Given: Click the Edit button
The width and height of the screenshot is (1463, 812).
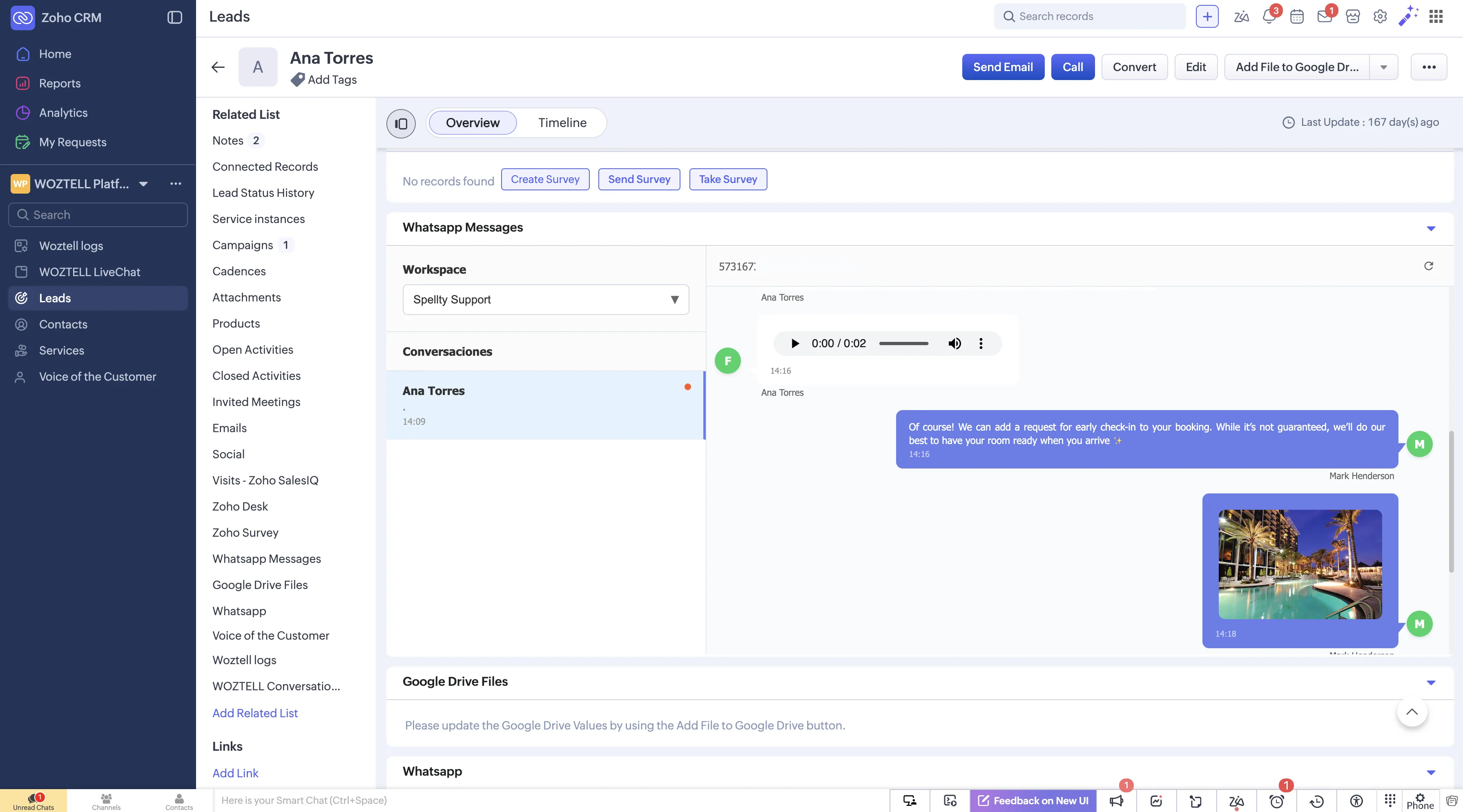Looking at the screenshot, I should point(1195,67).
